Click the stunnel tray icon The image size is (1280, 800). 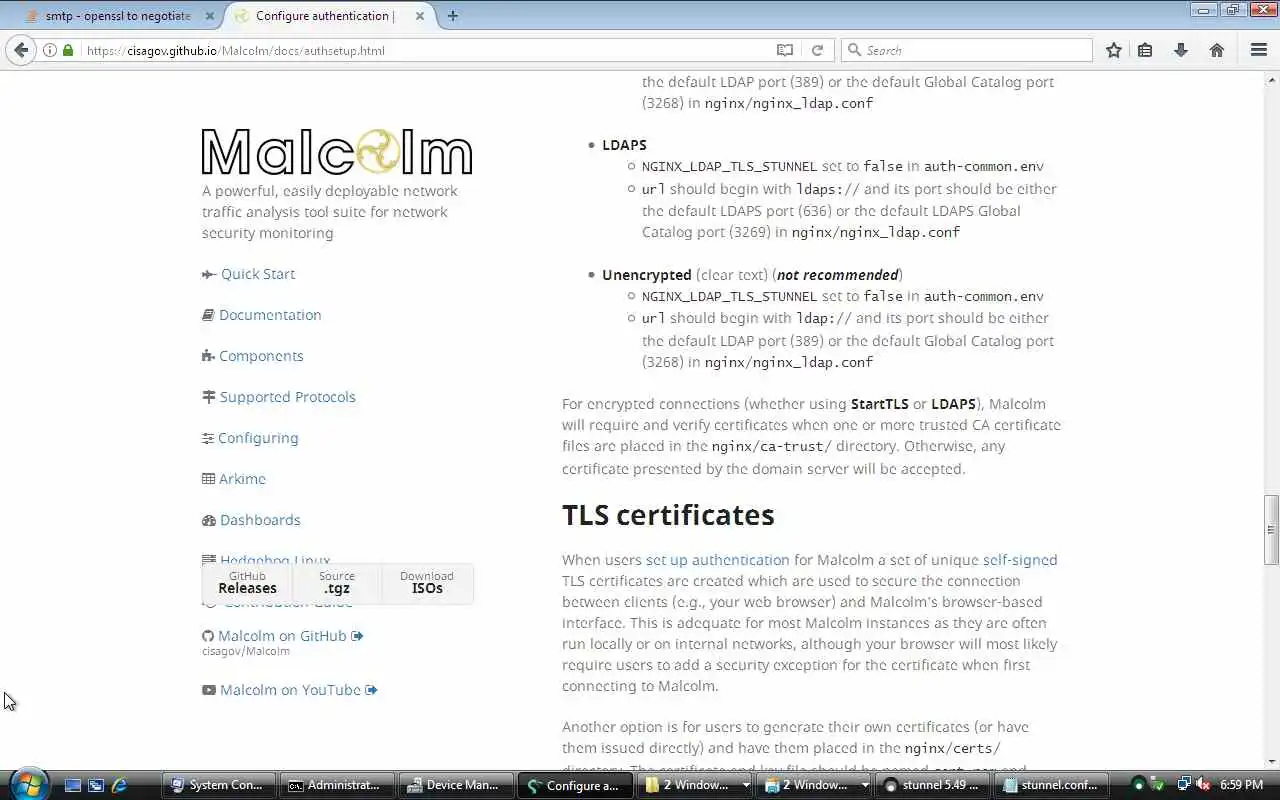coord(1139,785)
